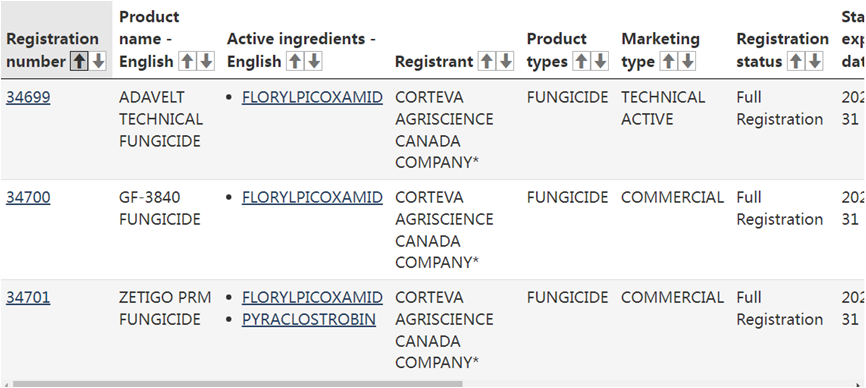Open FLORYLPICOXAMID link in ADAVELT row

pyautogui.click(x=312, y=98)
